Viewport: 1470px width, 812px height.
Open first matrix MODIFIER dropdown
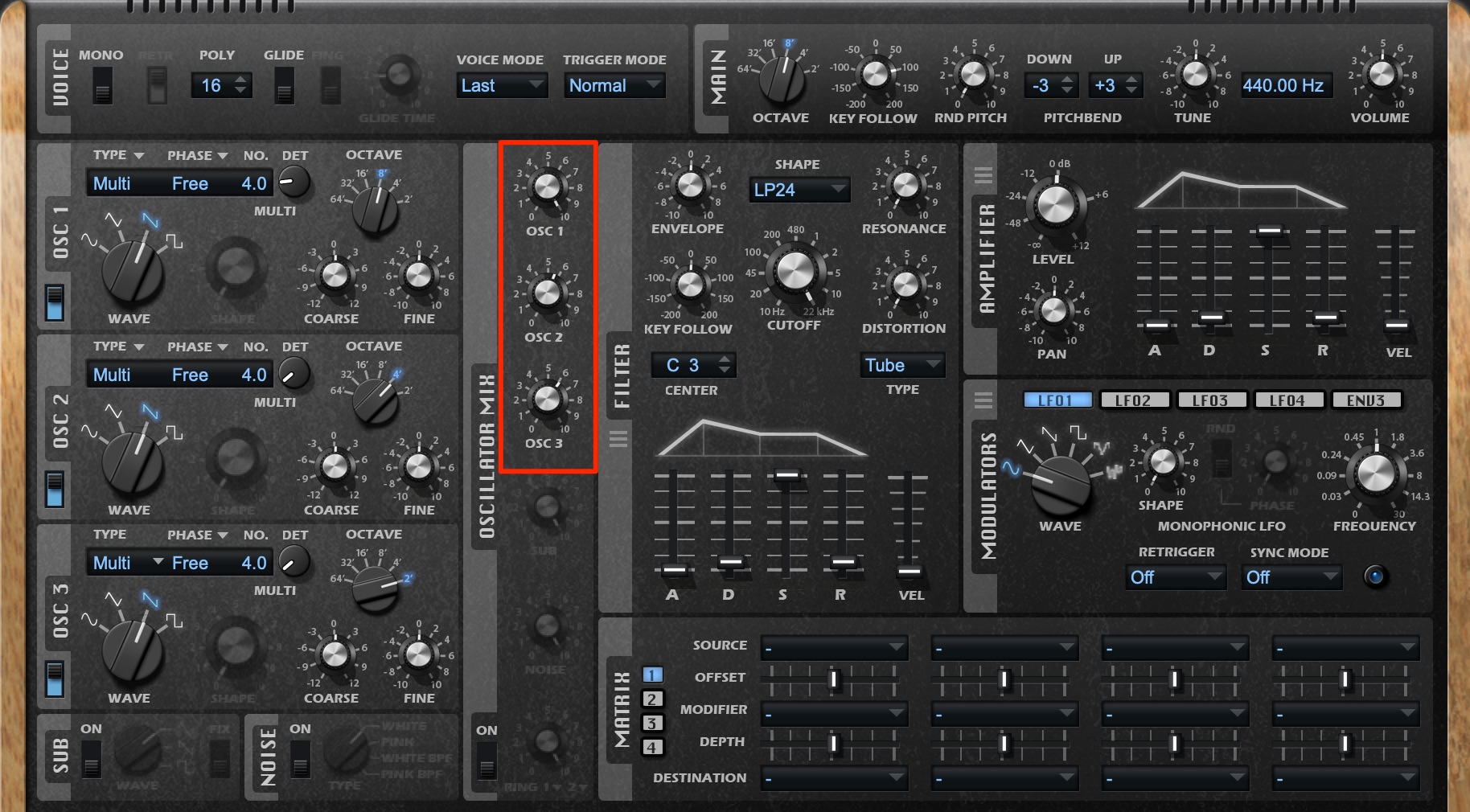[x=834, y=713]
